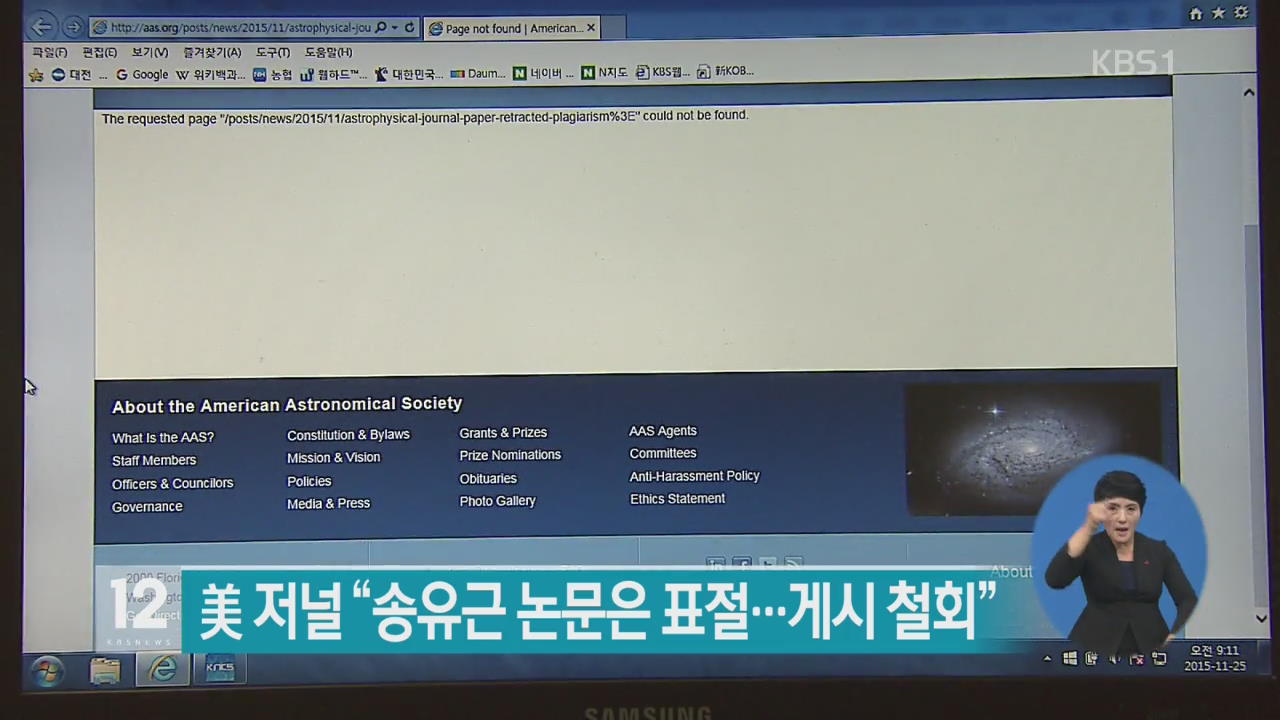Open the 보기(V) menu
Screen dimensions: 1280x720
coord(150,52)
